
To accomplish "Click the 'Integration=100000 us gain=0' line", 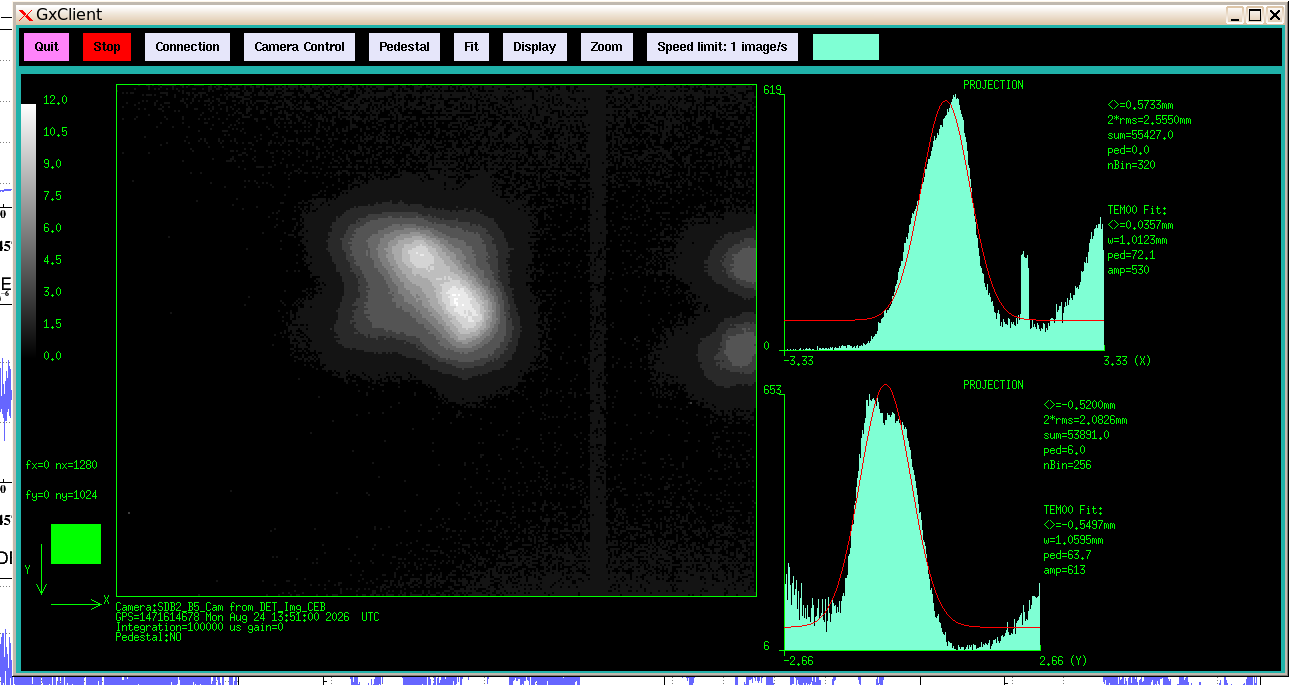I will [200, 627].
